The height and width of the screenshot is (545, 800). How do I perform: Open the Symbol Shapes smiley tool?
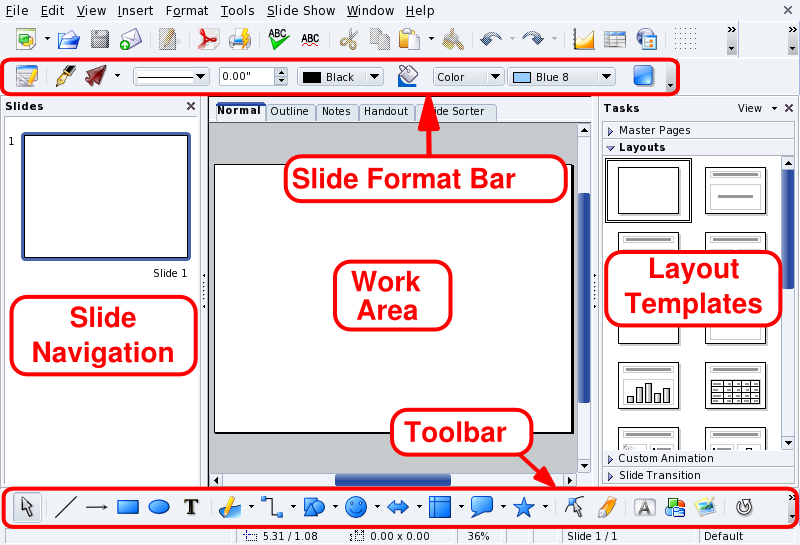click(x=355, y=507)
